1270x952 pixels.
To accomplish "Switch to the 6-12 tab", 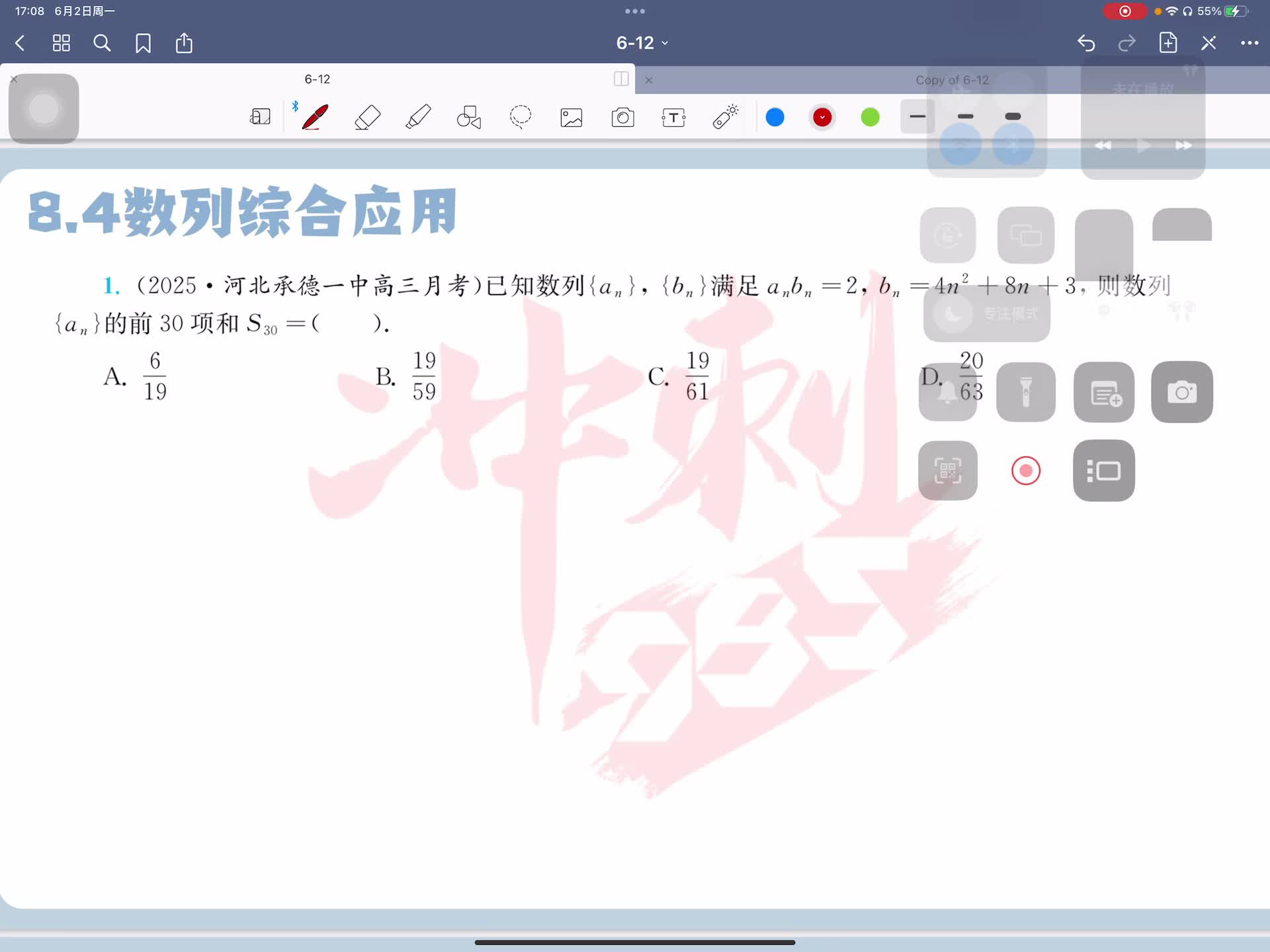I will (317, 79).
